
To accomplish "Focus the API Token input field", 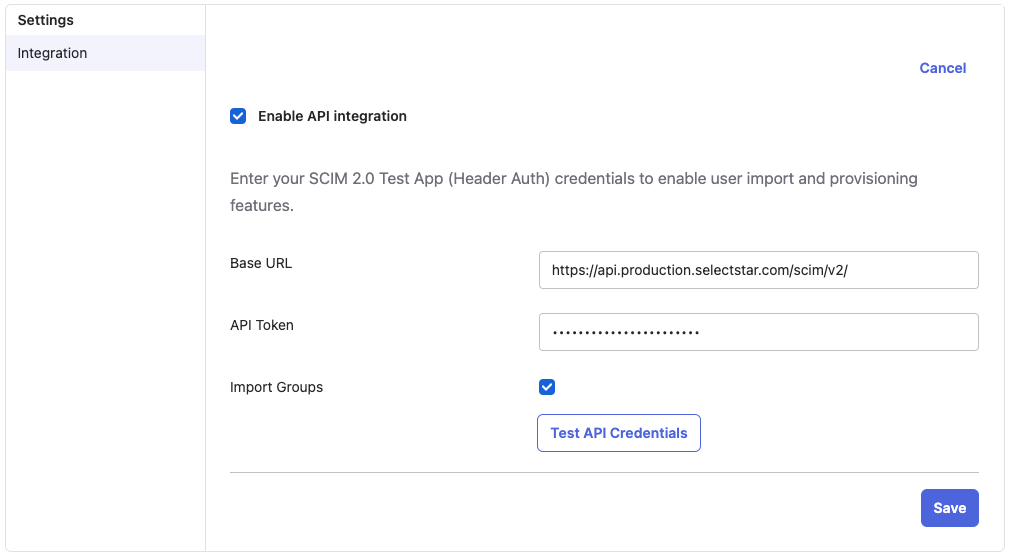I will click(x=758, y=332).
